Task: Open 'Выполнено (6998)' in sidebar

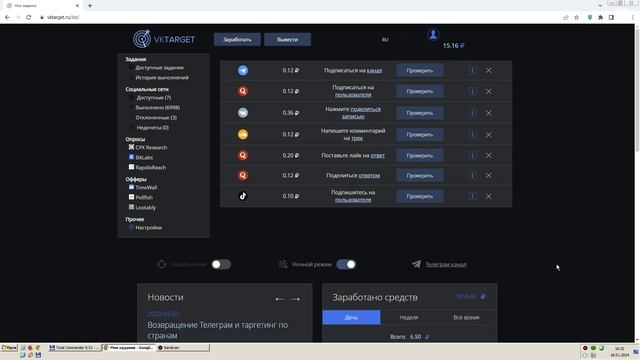Action: click(x=158, y=108)
